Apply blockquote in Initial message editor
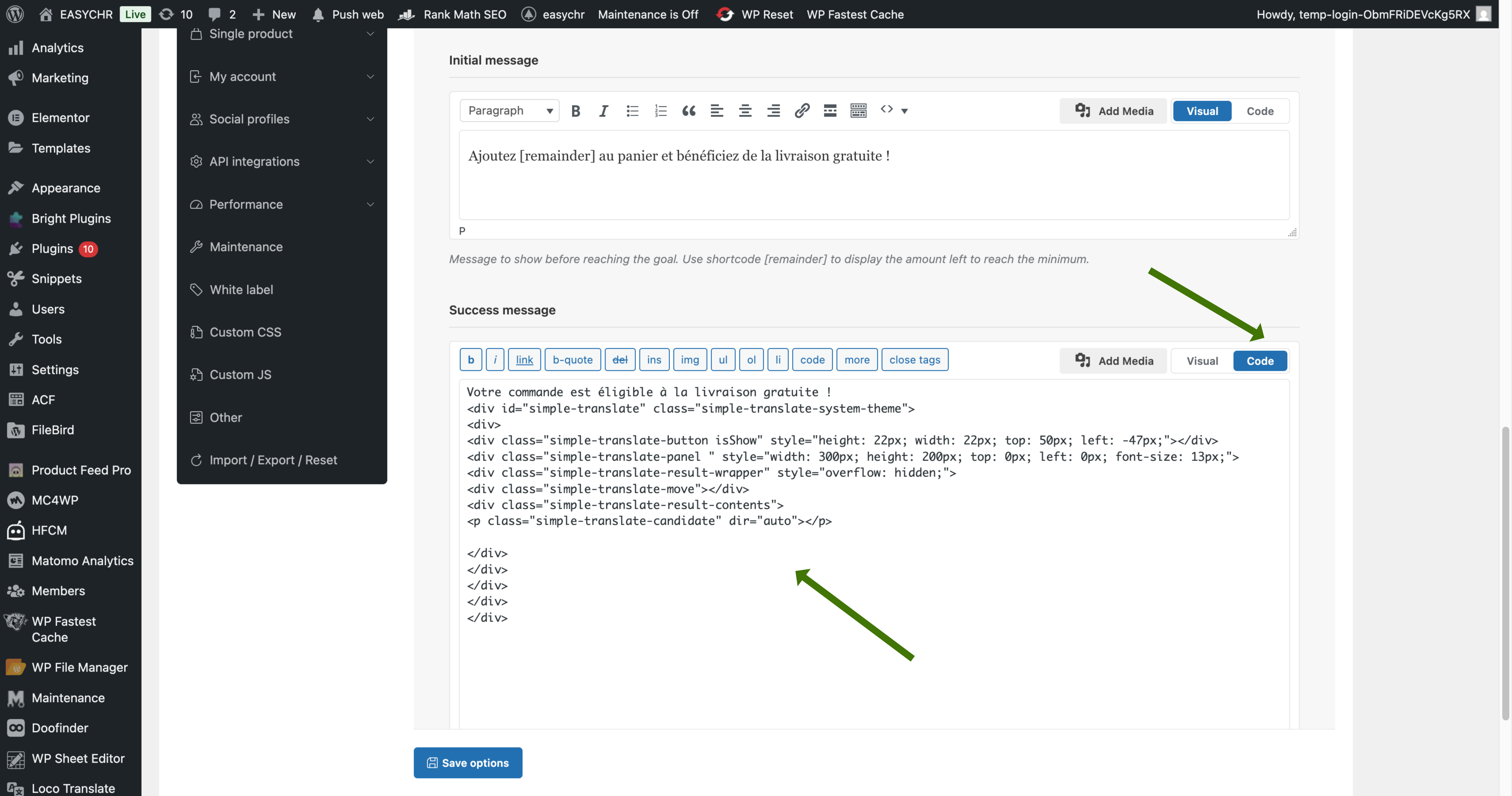Screen dimensions: 1512x796 tap(689, 111)
